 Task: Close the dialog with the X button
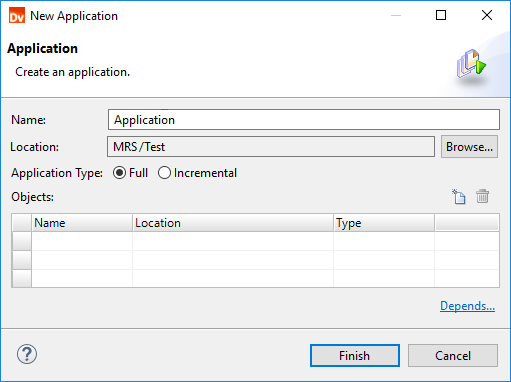point(487,15)
